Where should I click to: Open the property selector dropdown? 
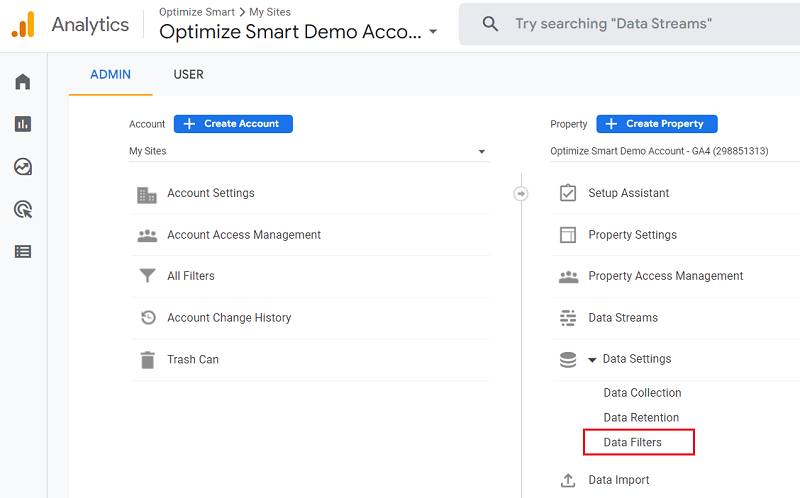click(x=674, y=151)
